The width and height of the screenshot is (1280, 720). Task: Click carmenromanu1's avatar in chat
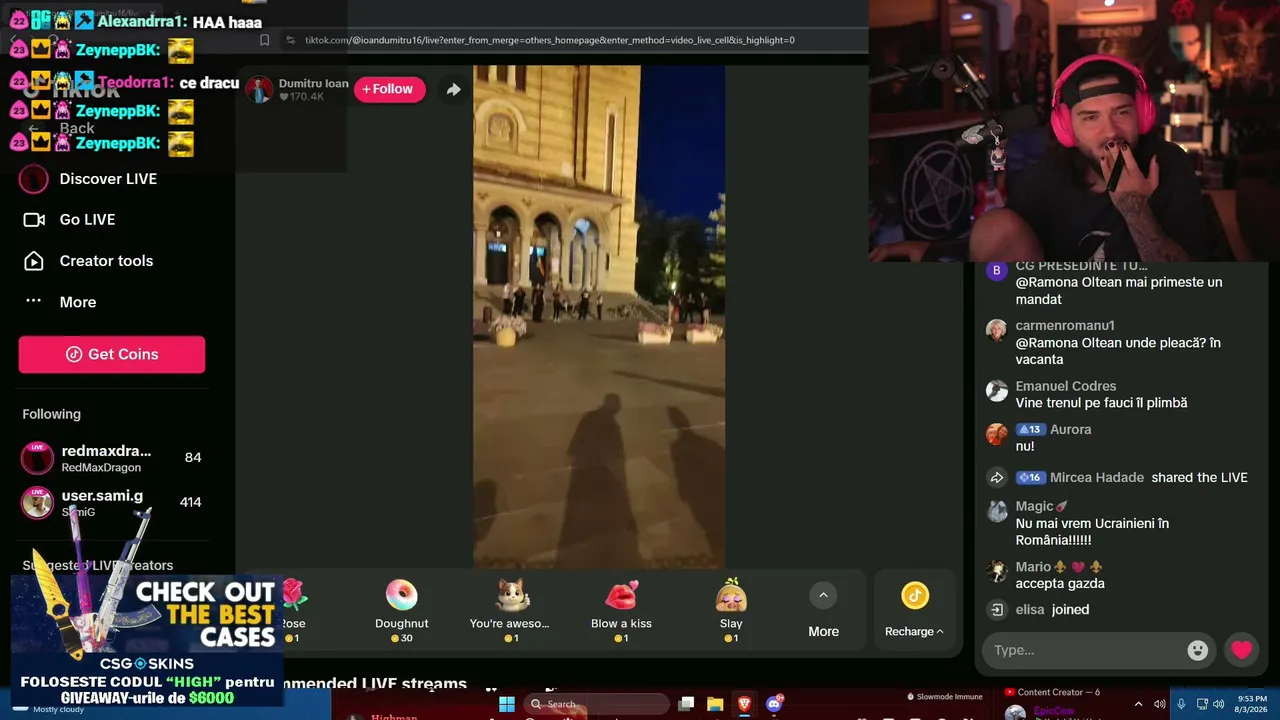996,331
